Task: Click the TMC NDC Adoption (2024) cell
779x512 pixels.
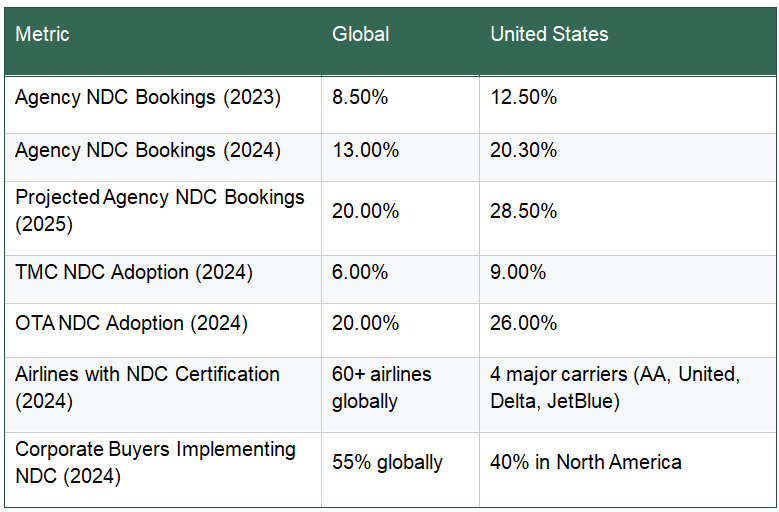Action: pos(134,272)
